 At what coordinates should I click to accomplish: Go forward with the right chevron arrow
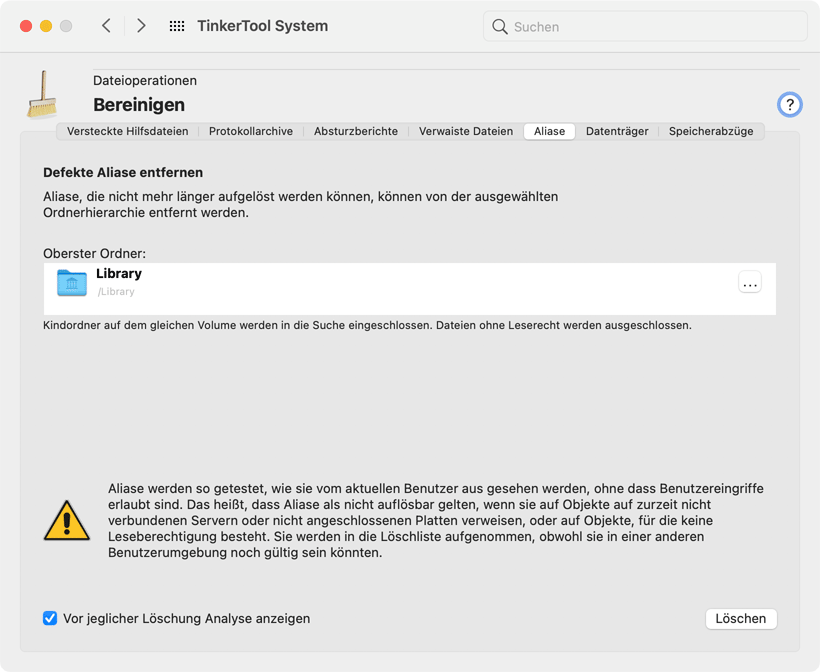tap(141, 26)
